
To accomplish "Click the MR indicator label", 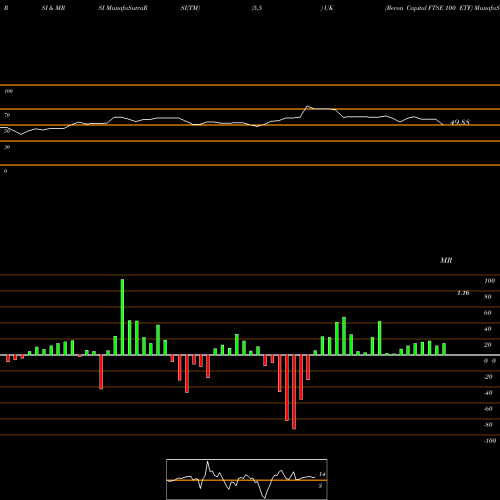I will (x=446, y=260).
